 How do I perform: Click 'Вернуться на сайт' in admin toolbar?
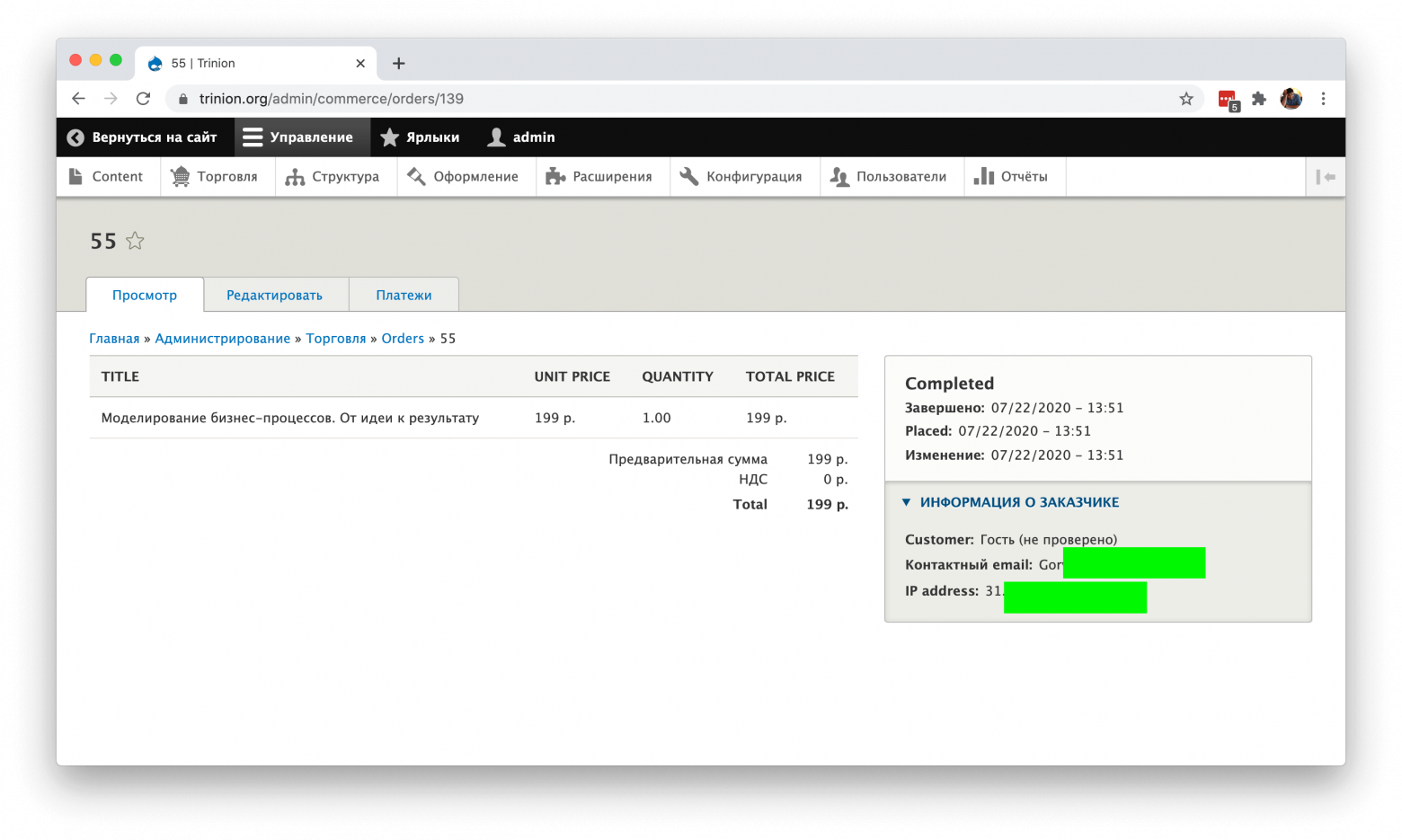[143, 137]
